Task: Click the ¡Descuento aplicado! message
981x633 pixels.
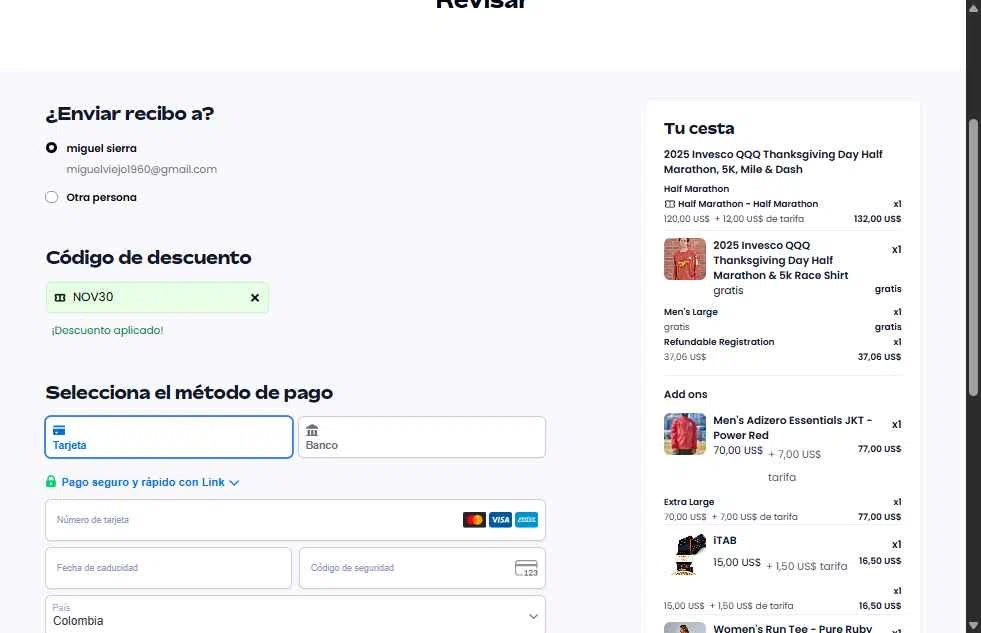Action: (x=107, y=330)
